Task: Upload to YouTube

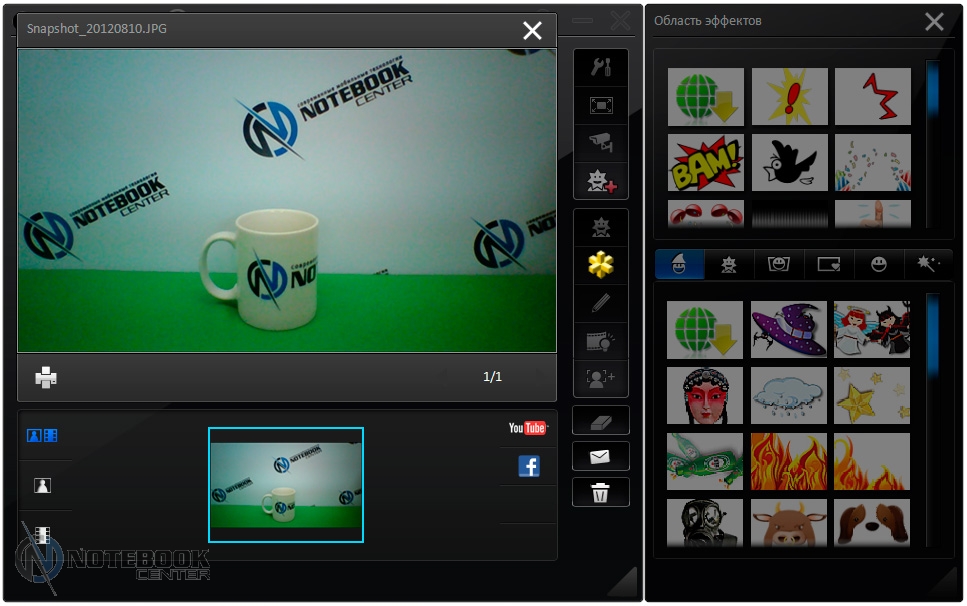Action: 528,428
